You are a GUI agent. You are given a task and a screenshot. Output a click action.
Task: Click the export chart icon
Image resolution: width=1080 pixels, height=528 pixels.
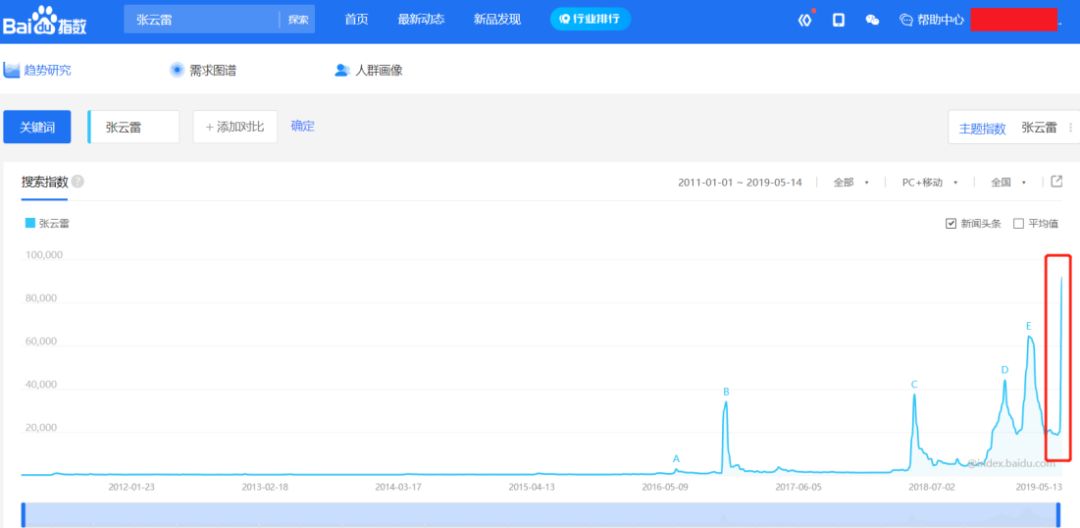(x=1056, y=182)
